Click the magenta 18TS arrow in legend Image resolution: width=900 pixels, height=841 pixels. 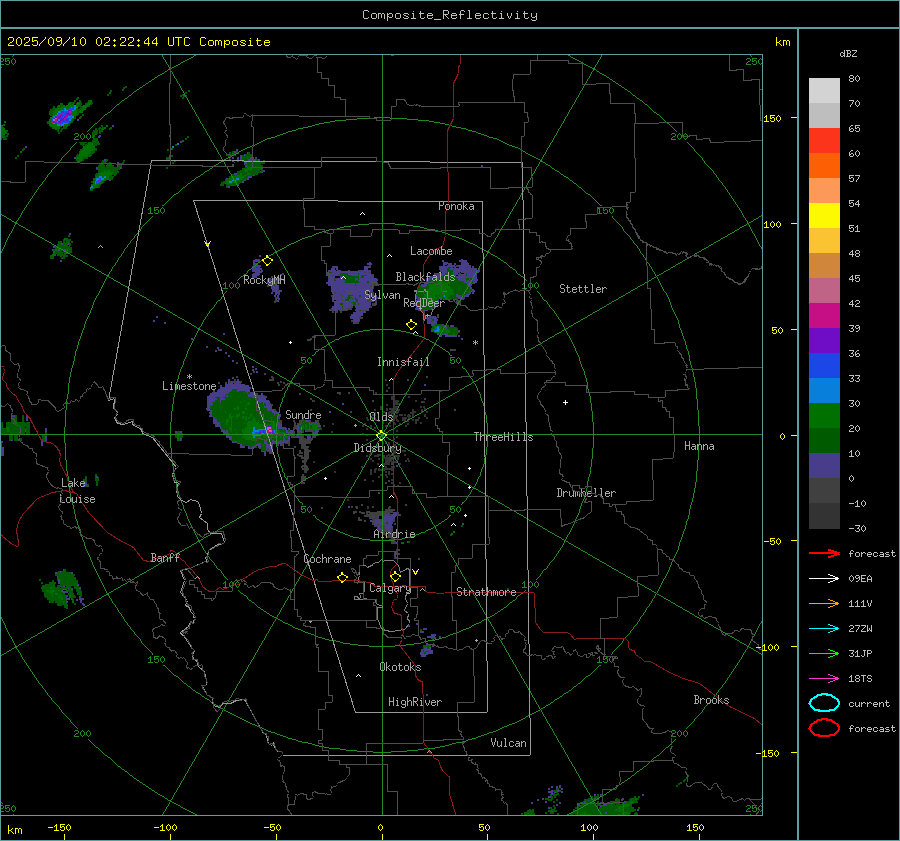point(824,679)
